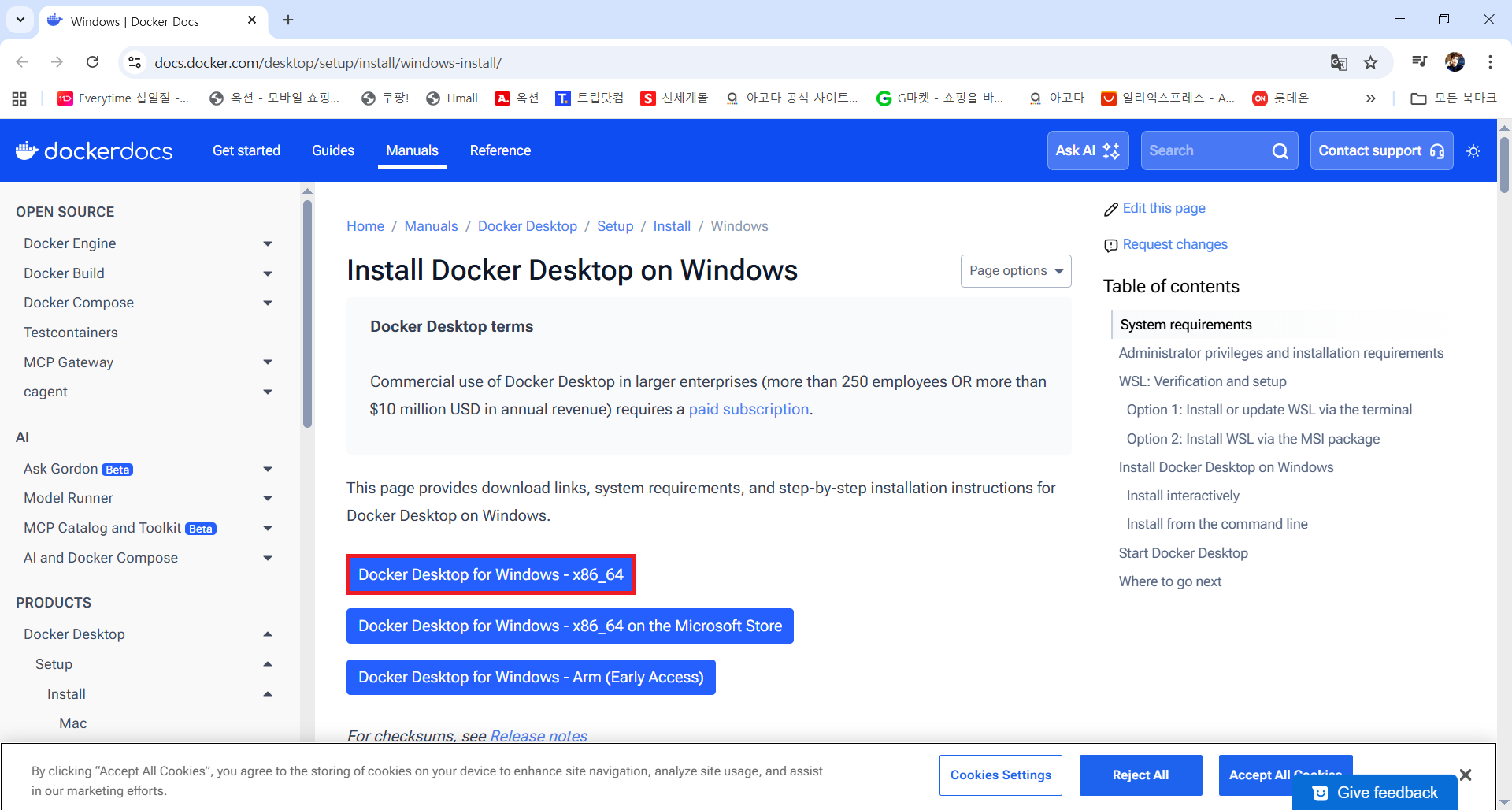Open the Page options dropdown
The image size is (1512, 810).
coord(1016,271)
